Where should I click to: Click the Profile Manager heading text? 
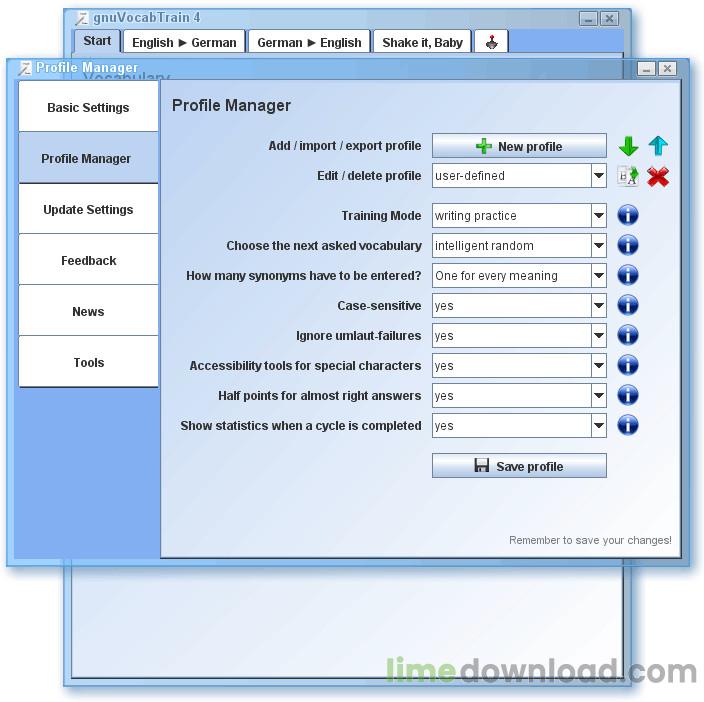231,105
